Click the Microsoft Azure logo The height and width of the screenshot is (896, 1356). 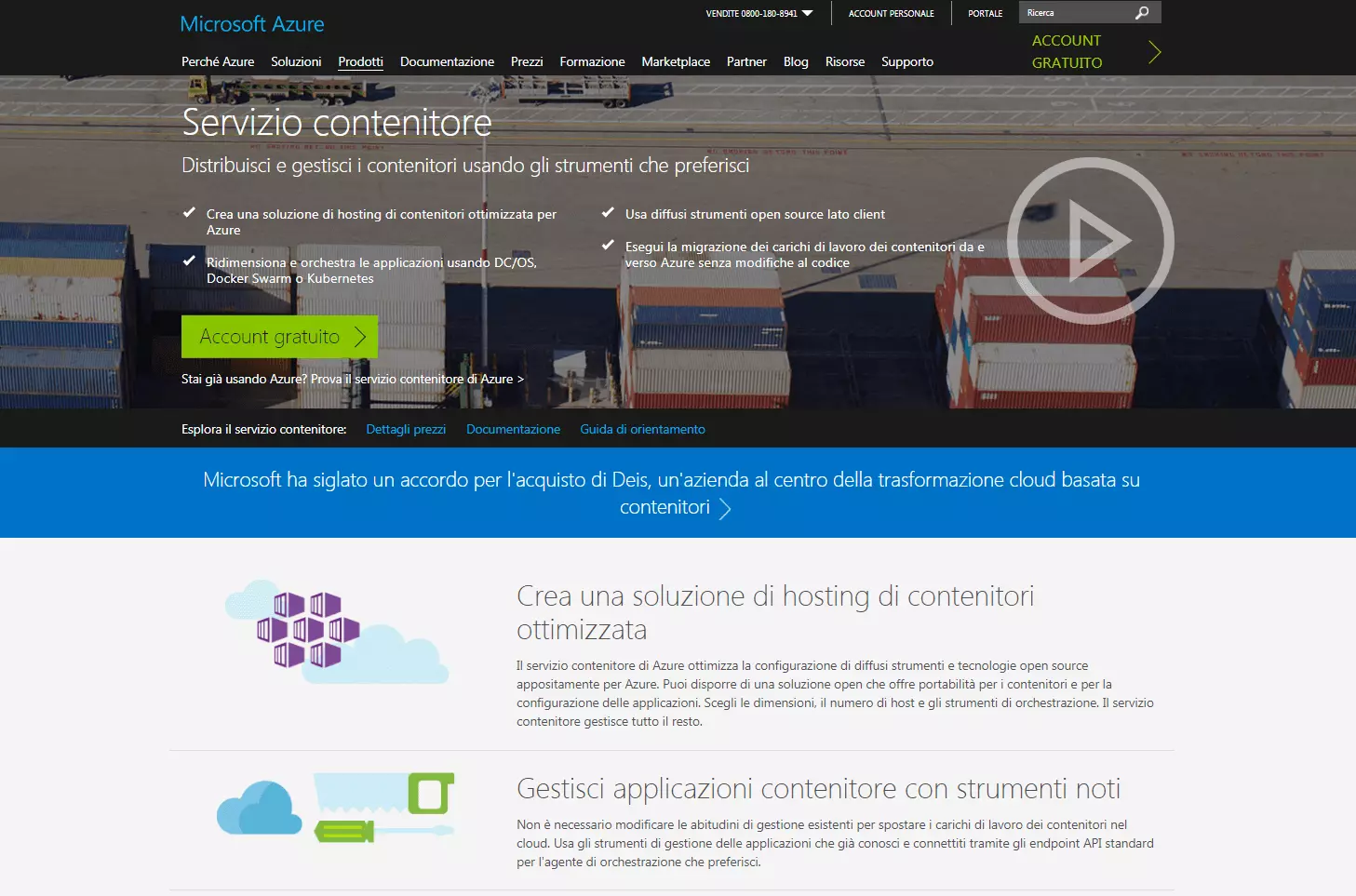252,24
